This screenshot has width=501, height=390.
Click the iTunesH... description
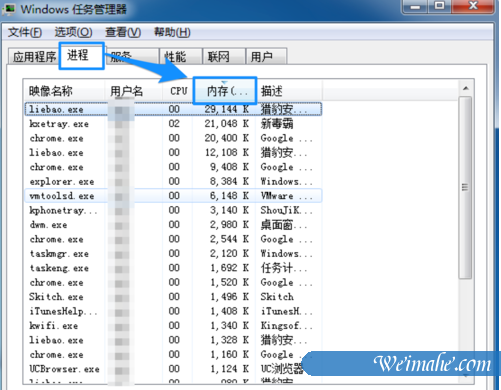[x=287, y=311]
